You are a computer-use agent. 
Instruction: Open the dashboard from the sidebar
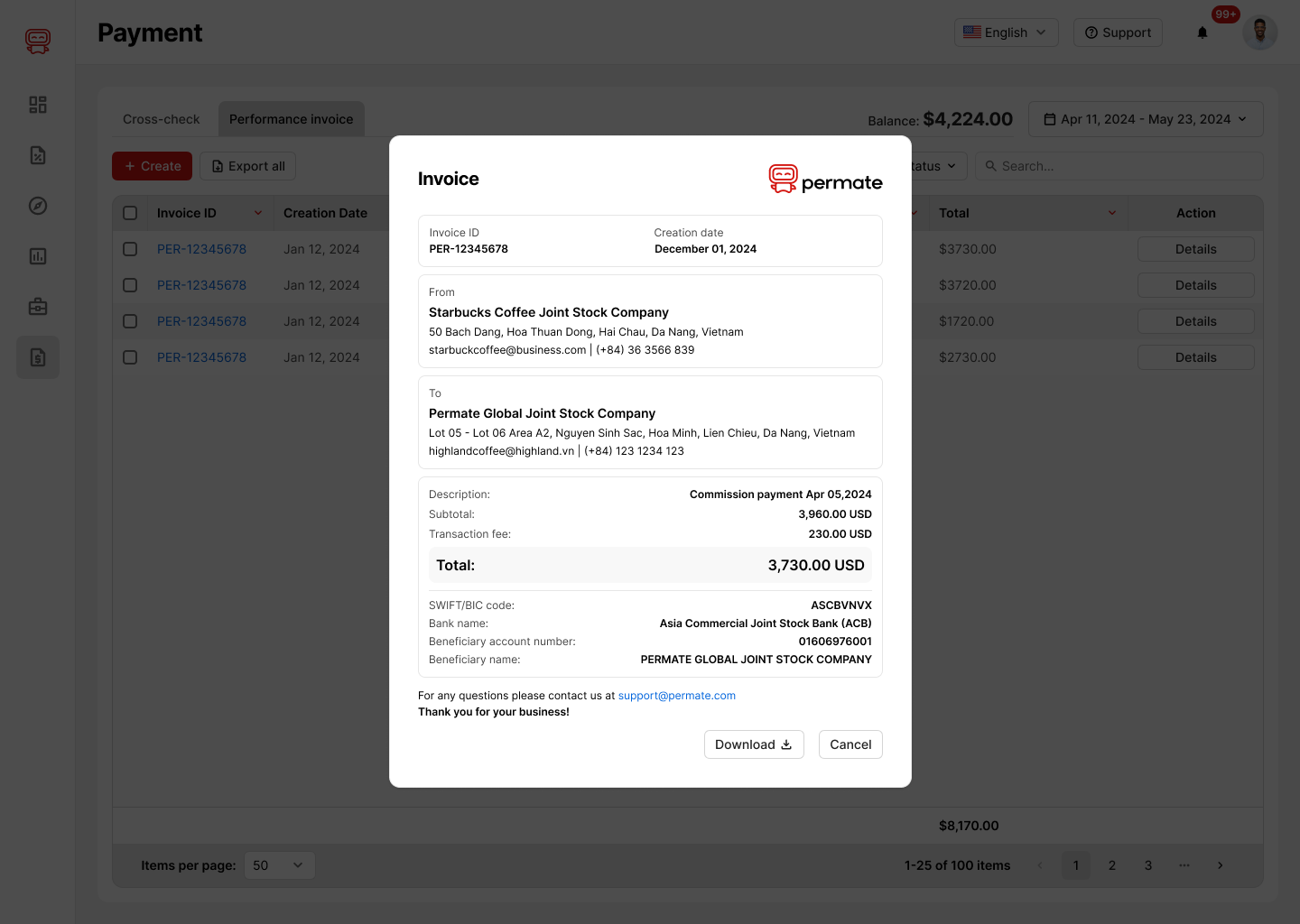[37, 105]
